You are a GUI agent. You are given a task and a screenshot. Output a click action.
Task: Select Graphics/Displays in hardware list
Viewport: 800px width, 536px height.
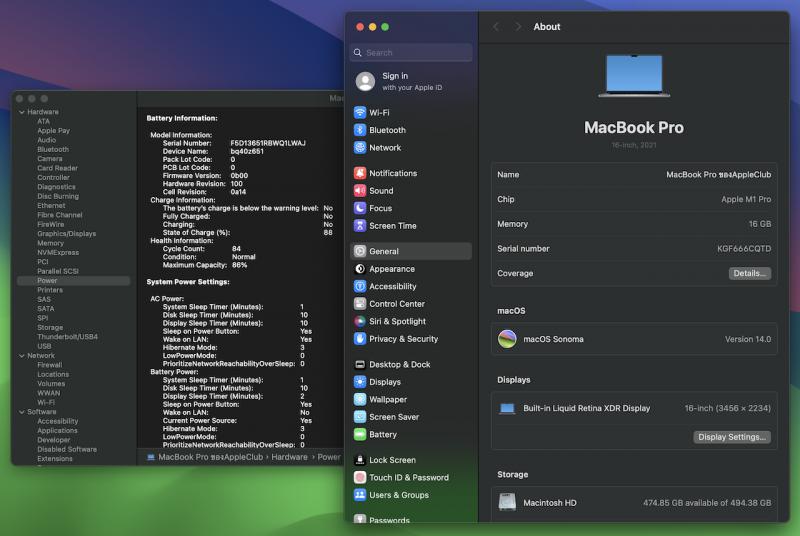[x=66, y=234]
